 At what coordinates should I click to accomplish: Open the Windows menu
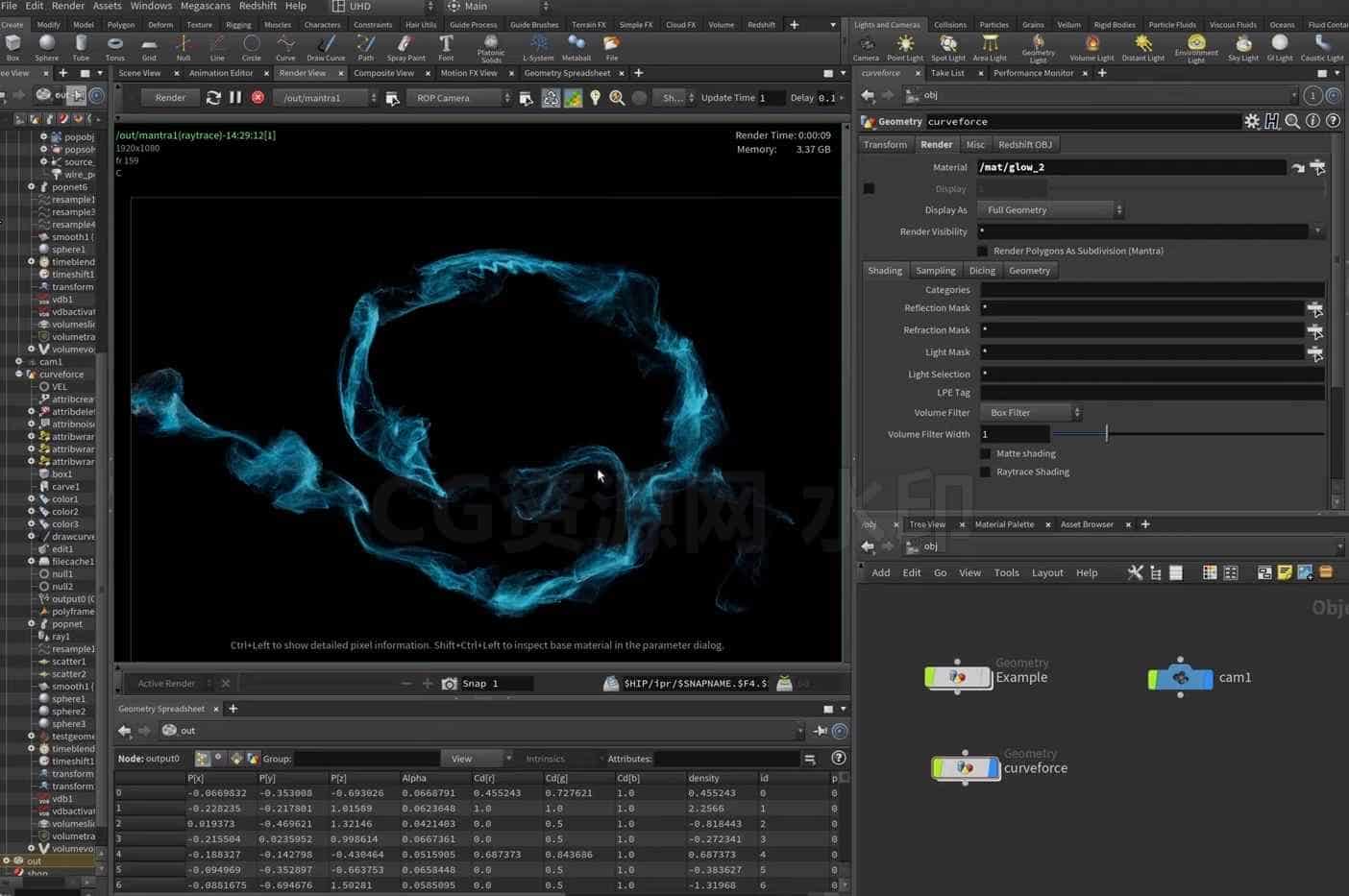[x=151, y=6]
